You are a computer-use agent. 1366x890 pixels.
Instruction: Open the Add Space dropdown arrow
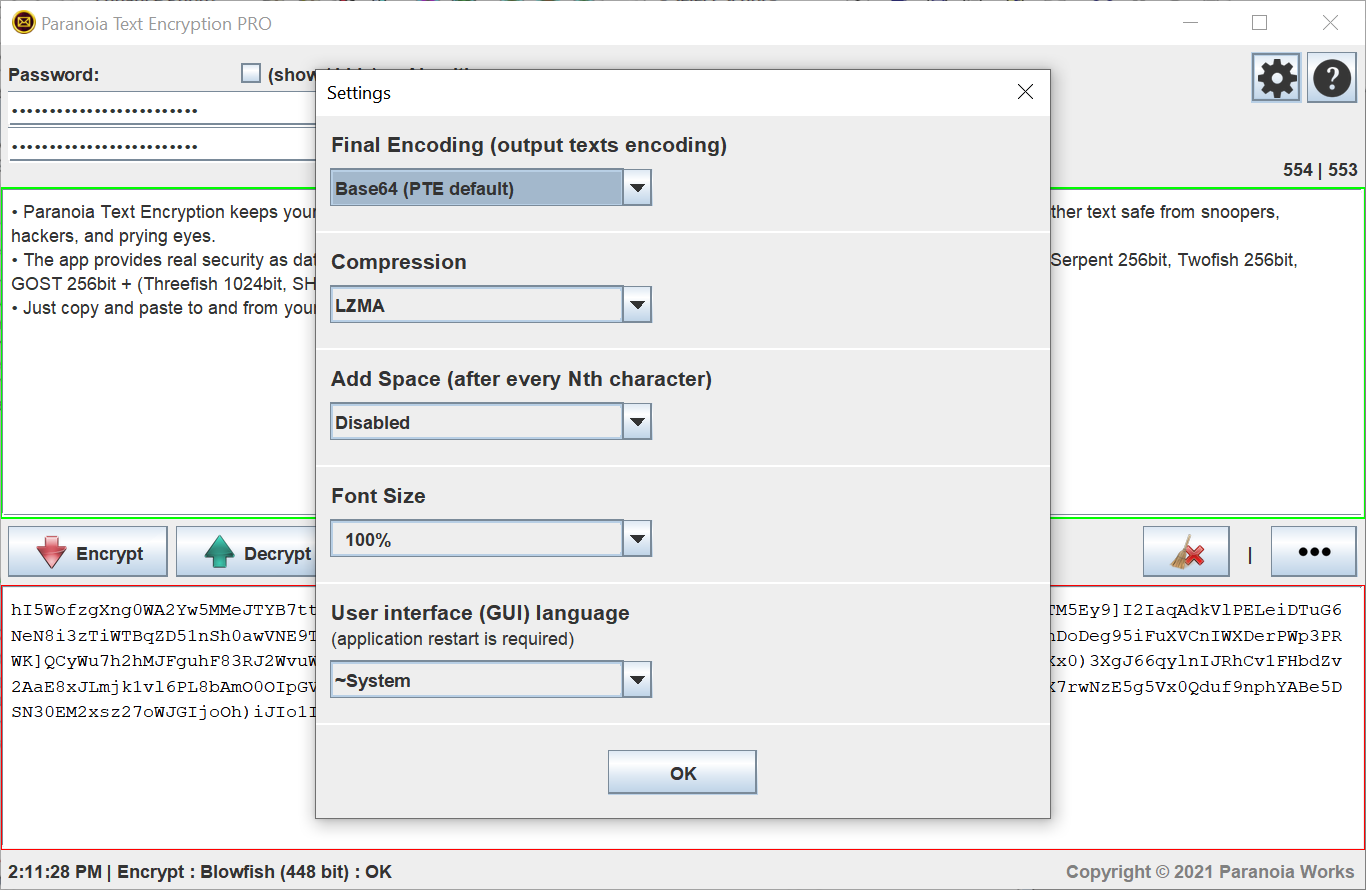click(637, 422)
